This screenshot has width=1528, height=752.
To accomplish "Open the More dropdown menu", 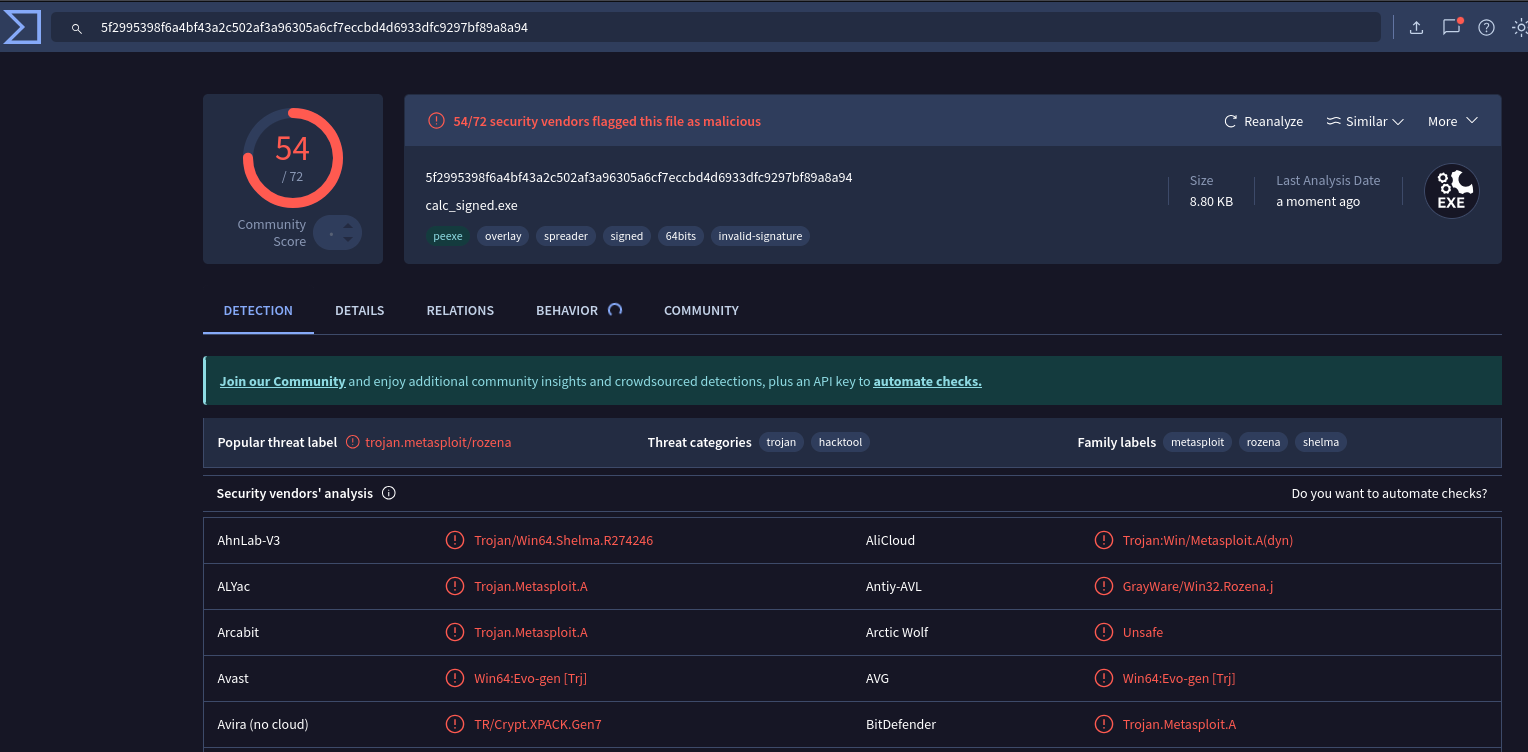I will pyautogui.click(x=1452, y=121).
